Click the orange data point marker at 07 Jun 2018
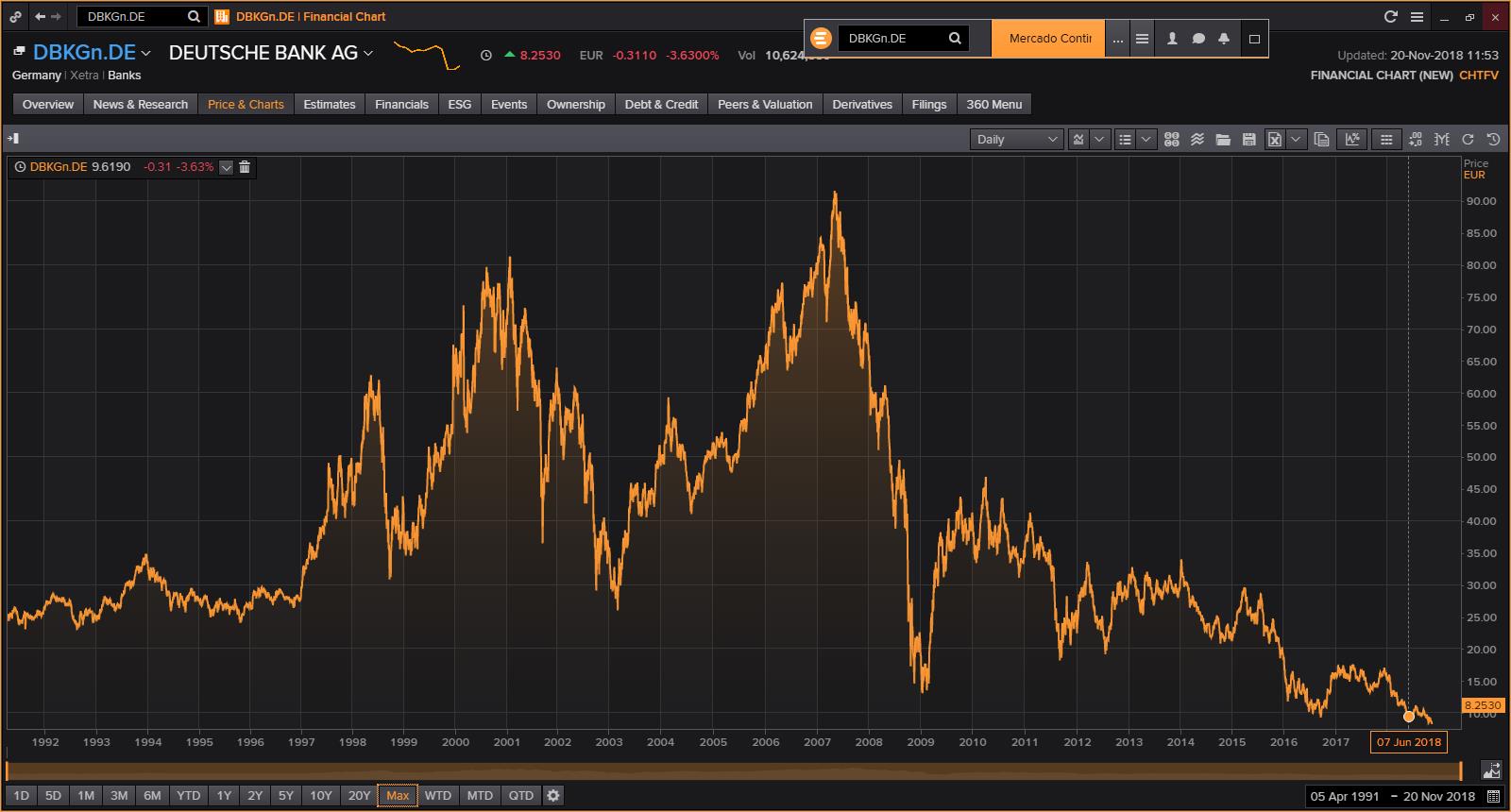 click(x=1409, y=717)
